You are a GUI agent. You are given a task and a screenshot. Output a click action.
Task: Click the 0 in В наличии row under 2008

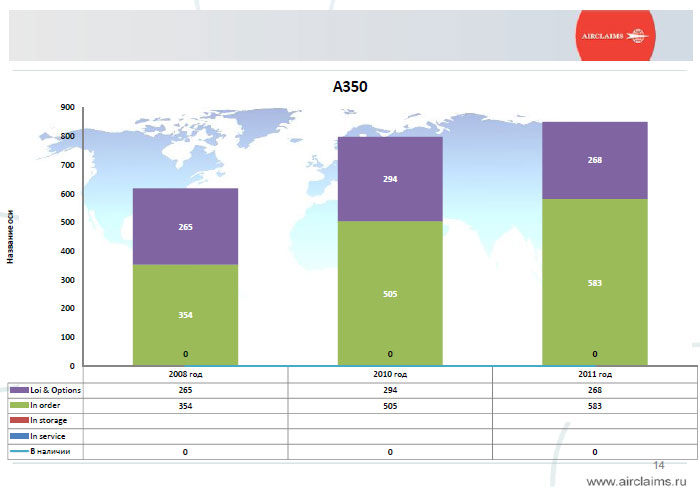tap(185, 452)
